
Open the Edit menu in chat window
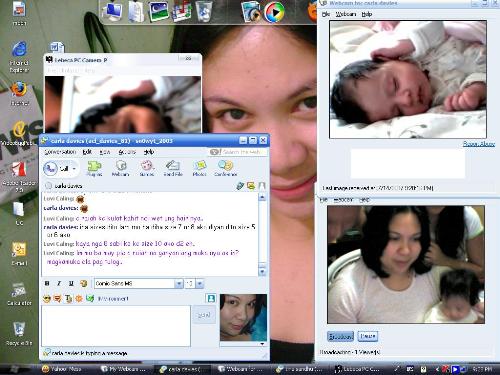click(x=87, y=152)
